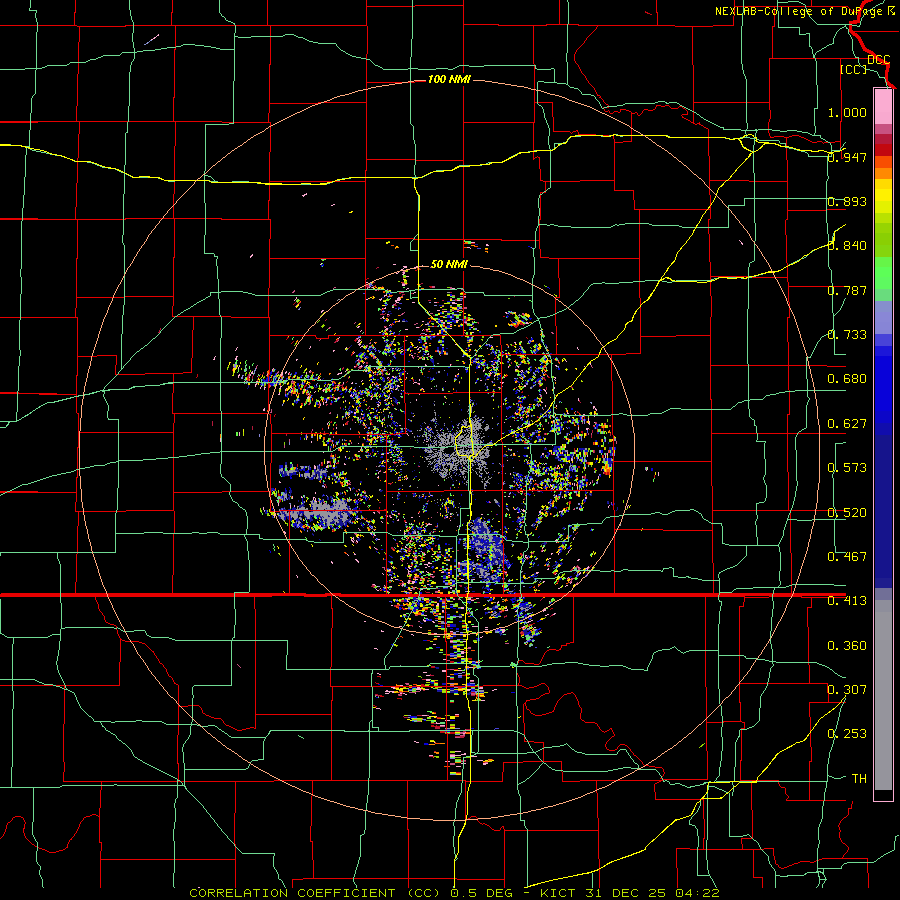Click the 0.680 legend value
This screenshot has height=900, width=900.
coord(847,379)
